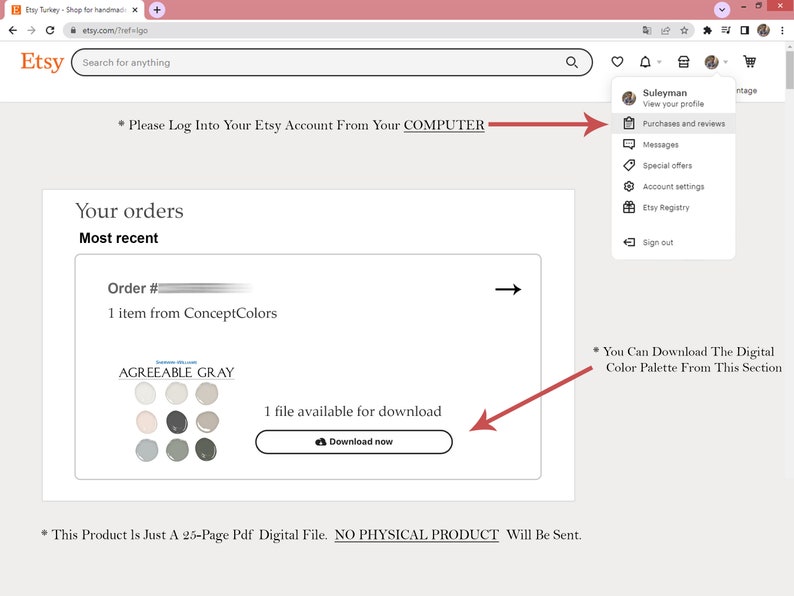Image resolution: width=794 pixels, height=596 pixels.
Task: Click the Etsy logo
Action: tap(42, 62)
